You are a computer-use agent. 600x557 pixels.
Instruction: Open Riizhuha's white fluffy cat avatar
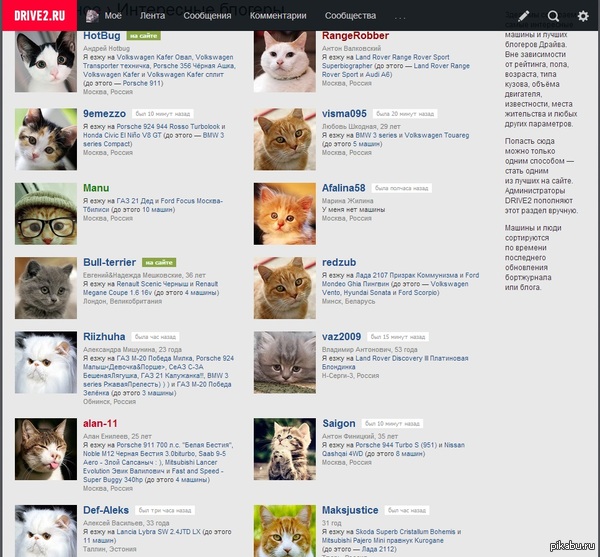46,362
